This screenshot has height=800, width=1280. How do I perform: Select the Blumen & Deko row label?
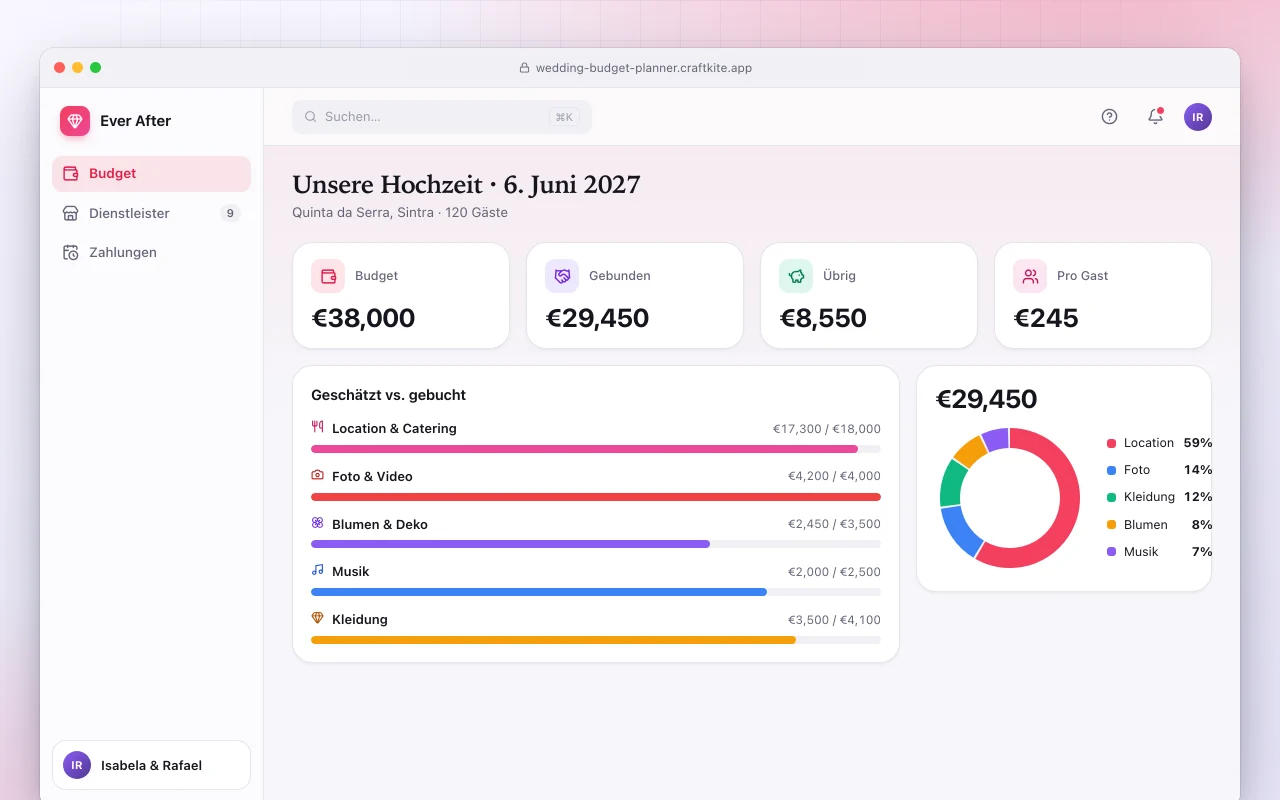pyautogui.click(x=380, y=524)
